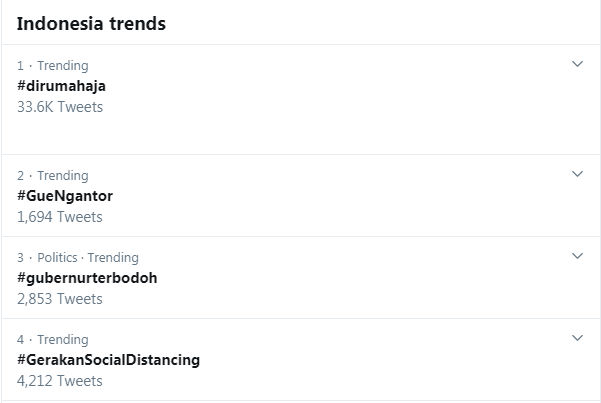
Task: Select the '3 · Politics · Trending' label
Action: tap(78, 258)
